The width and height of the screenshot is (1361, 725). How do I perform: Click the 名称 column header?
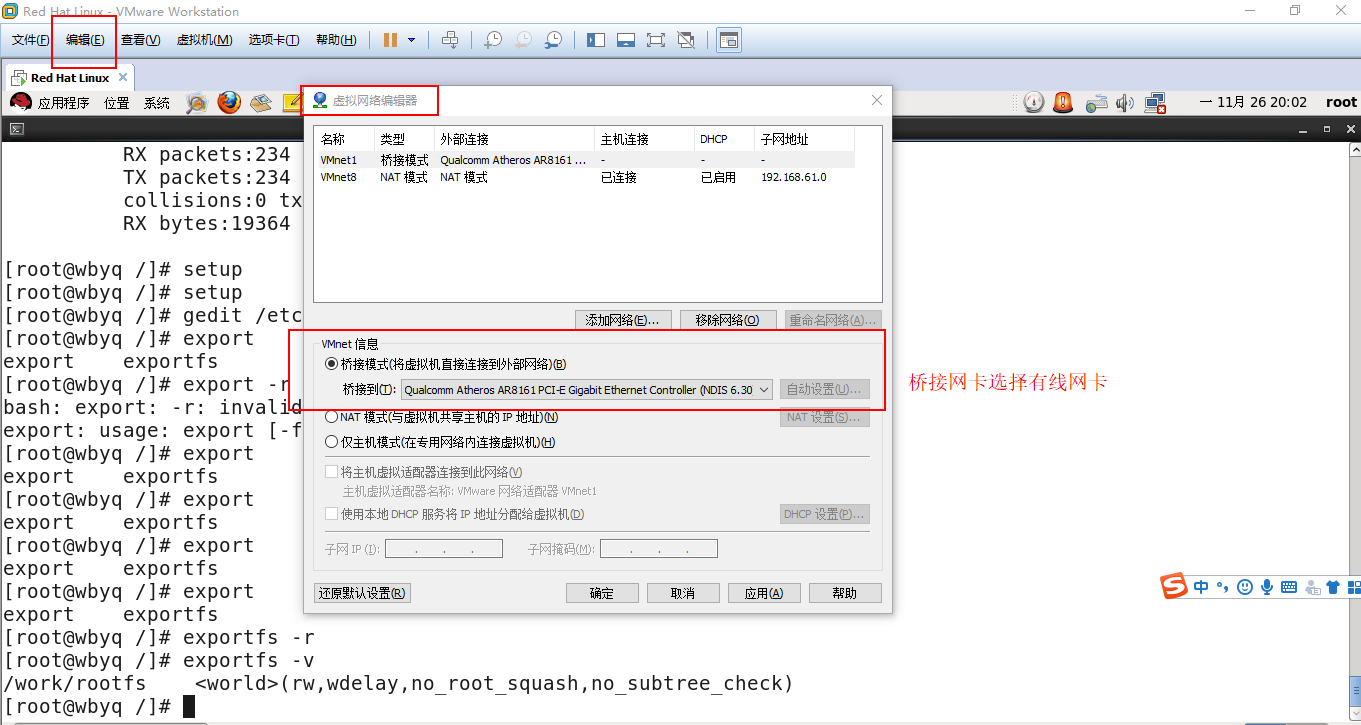[x=345, y=139]
